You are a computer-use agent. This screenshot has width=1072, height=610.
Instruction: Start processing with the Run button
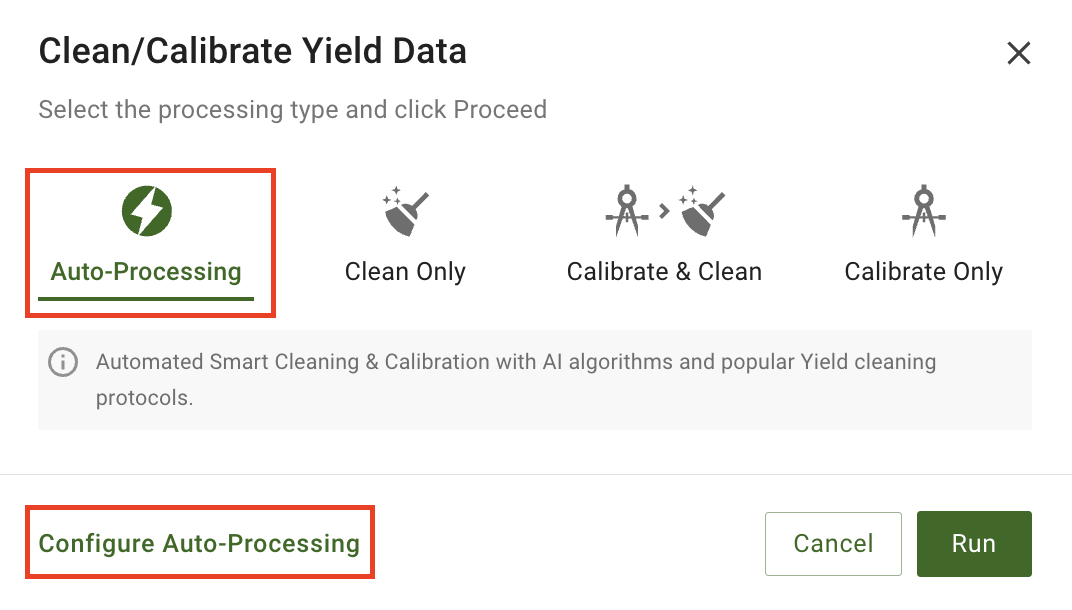(973, 544)
